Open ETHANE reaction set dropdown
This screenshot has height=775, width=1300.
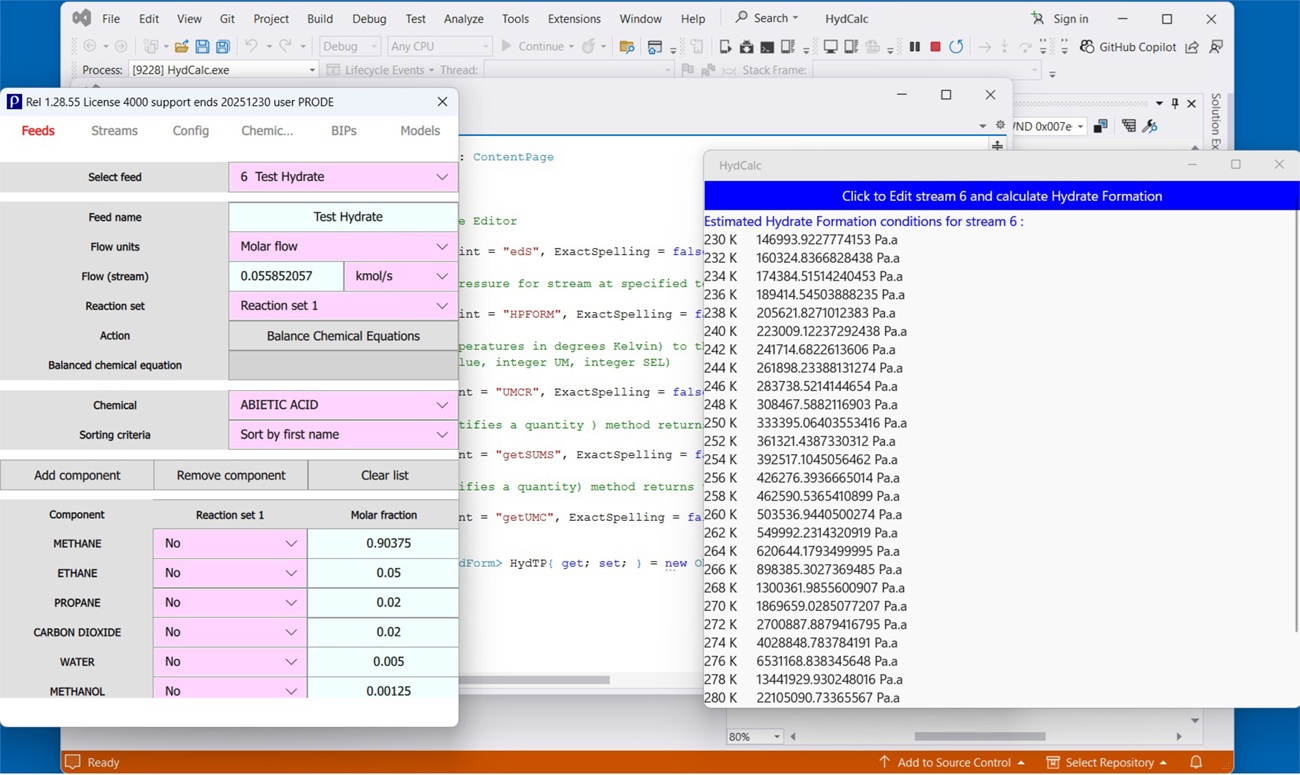tap(230, 573)
